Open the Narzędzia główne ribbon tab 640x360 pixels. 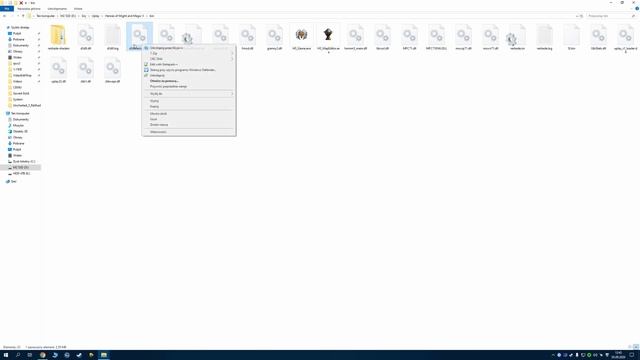tap(29, 9)
